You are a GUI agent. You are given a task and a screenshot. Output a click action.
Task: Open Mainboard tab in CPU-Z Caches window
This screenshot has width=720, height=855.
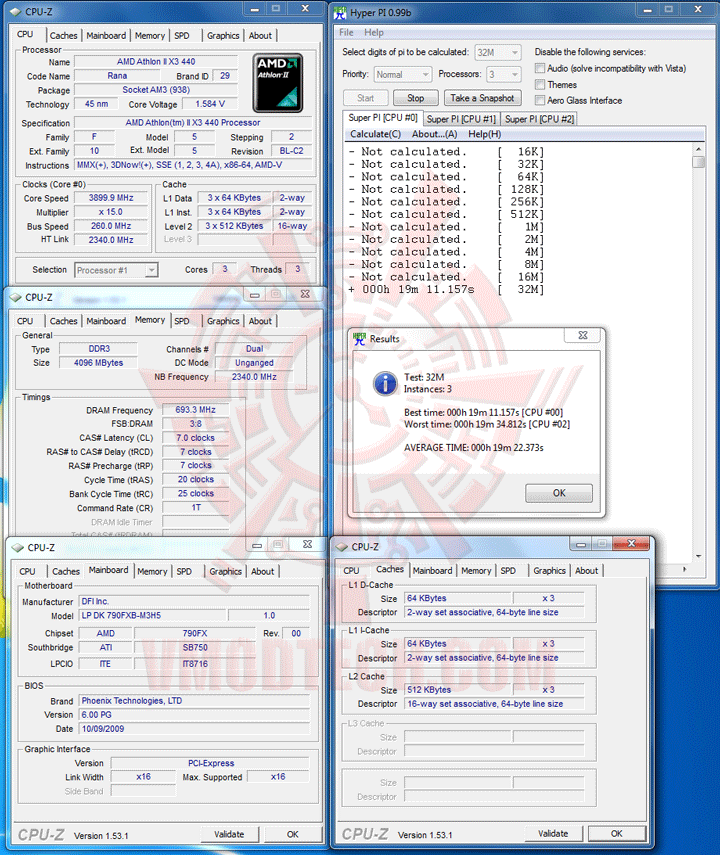click(432, 570)
